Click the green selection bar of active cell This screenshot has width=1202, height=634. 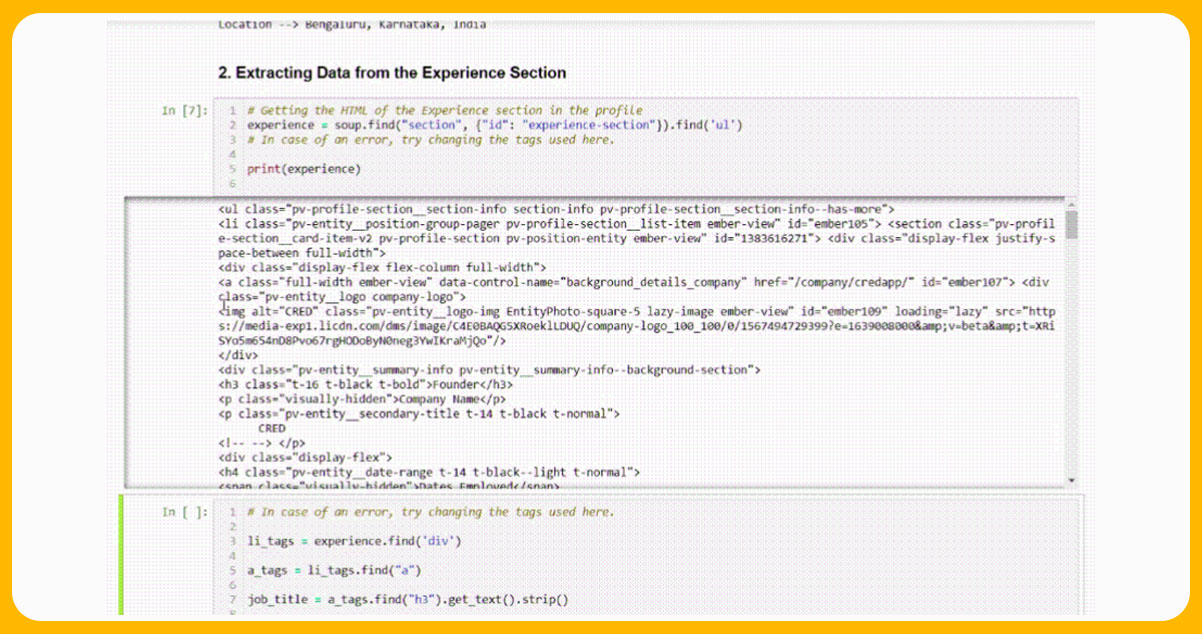121,555
